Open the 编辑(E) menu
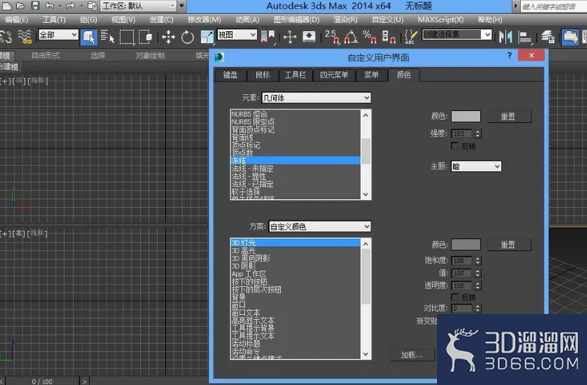 pyautogui.click(x=16, y=20)
